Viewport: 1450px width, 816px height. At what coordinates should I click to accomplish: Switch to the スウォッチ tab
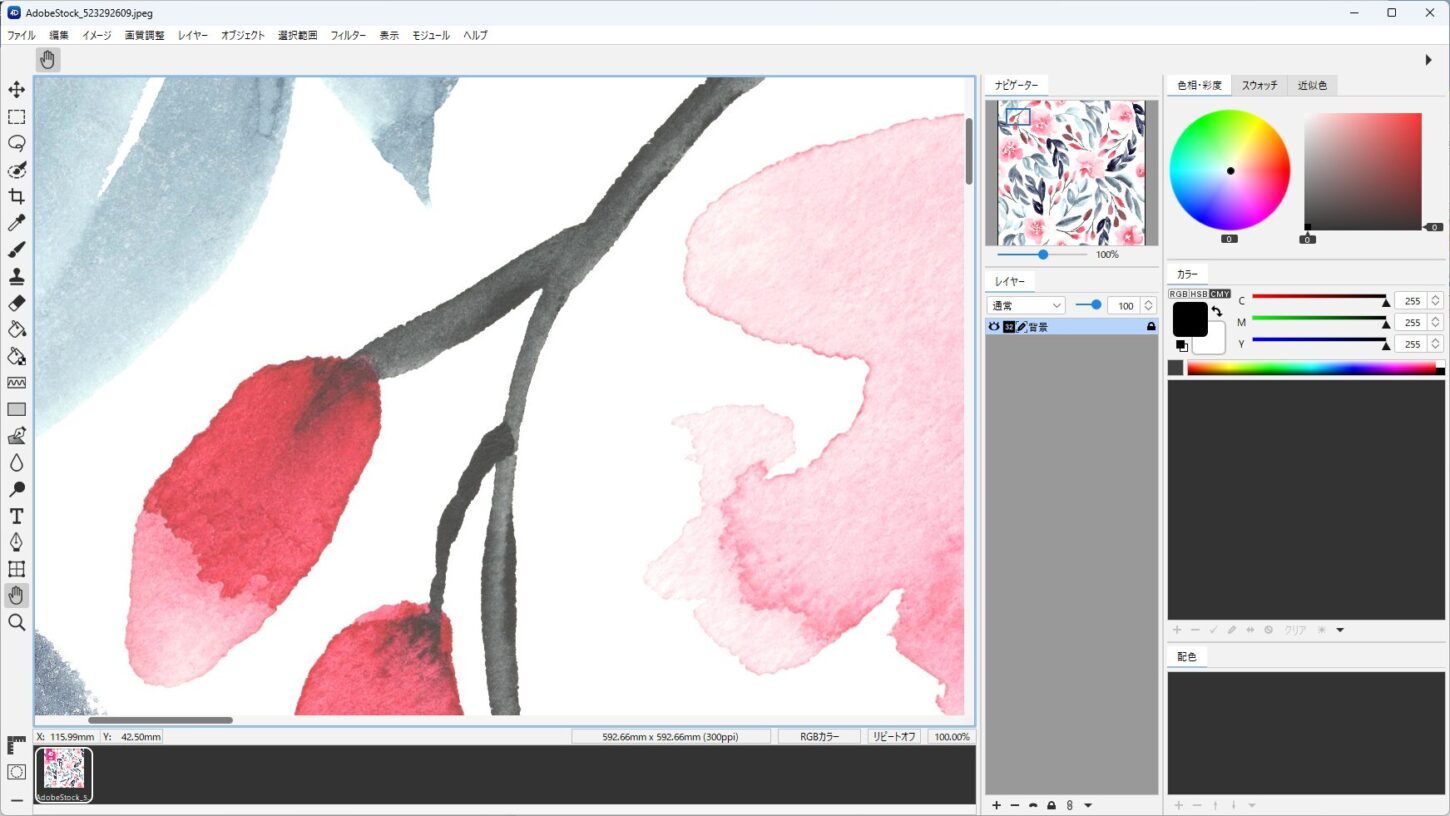[1259, 86]
